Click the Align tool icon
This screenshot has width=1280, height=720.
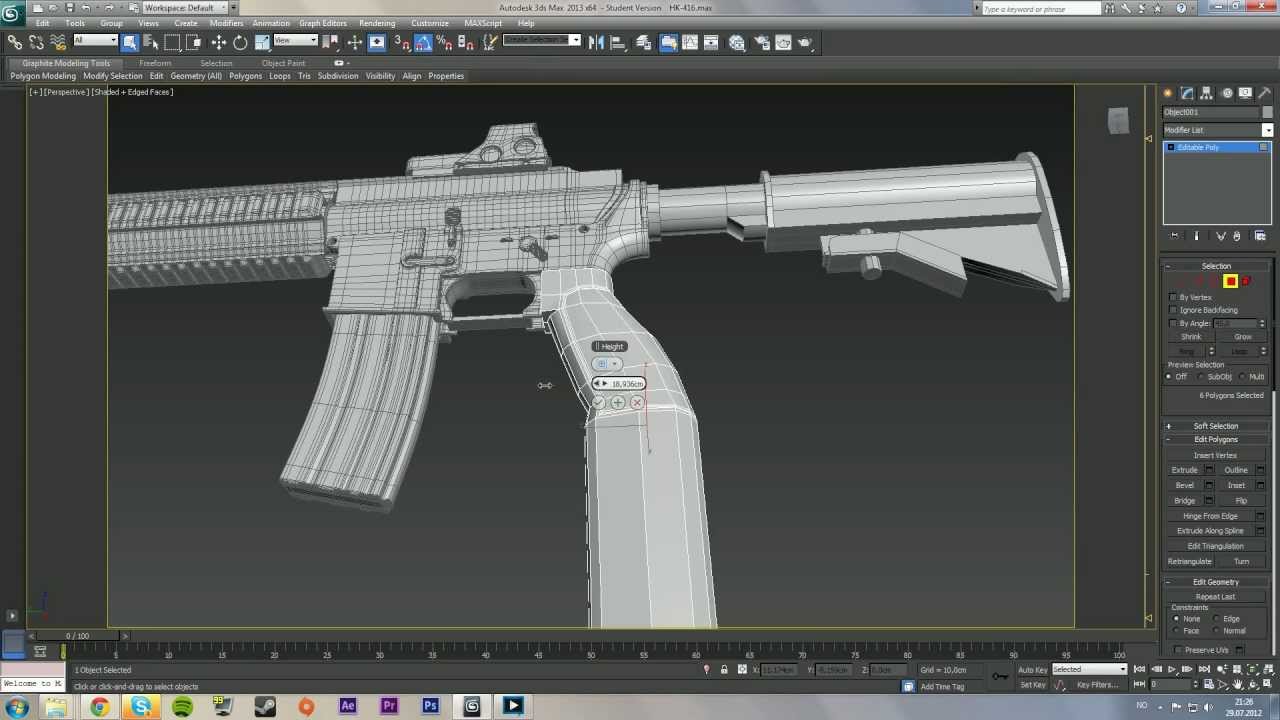point(617,42)
